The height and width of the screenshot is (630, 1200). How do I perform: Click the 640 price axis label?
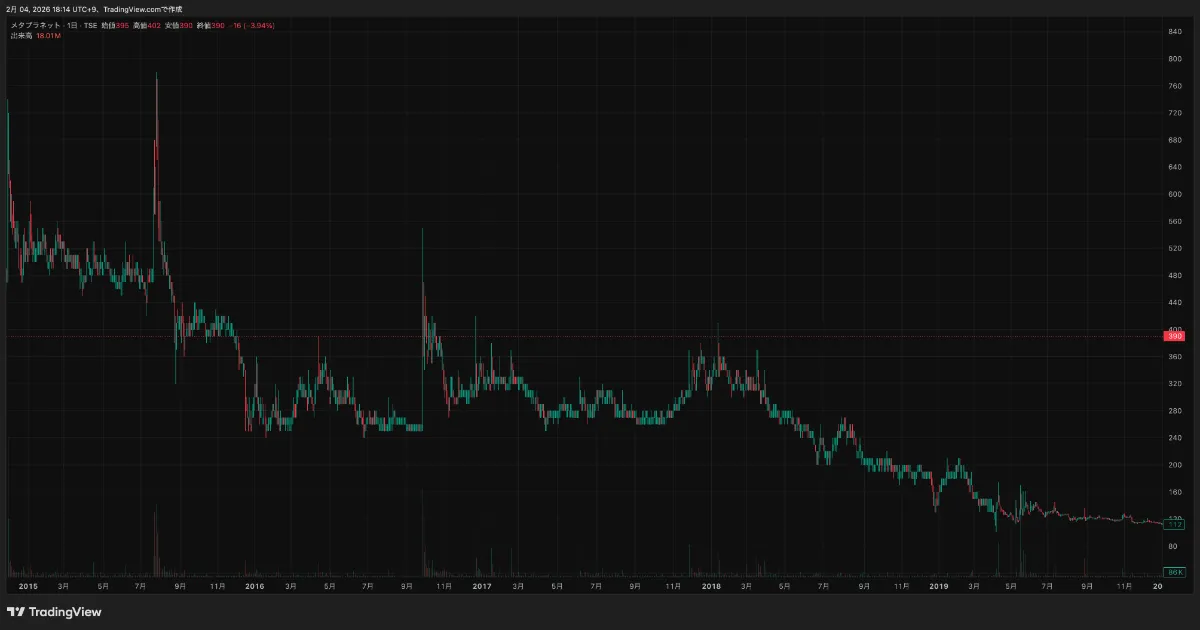[1176, 167]
